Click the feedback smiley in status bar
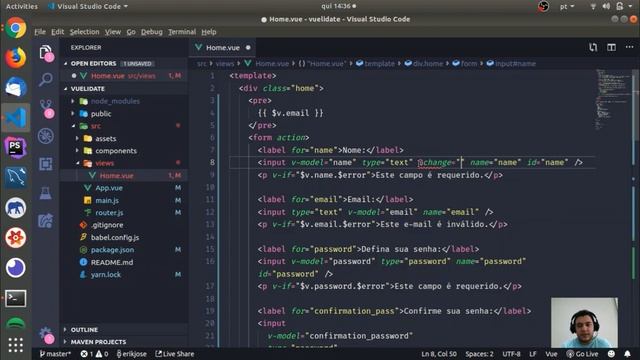 point(611,354)
